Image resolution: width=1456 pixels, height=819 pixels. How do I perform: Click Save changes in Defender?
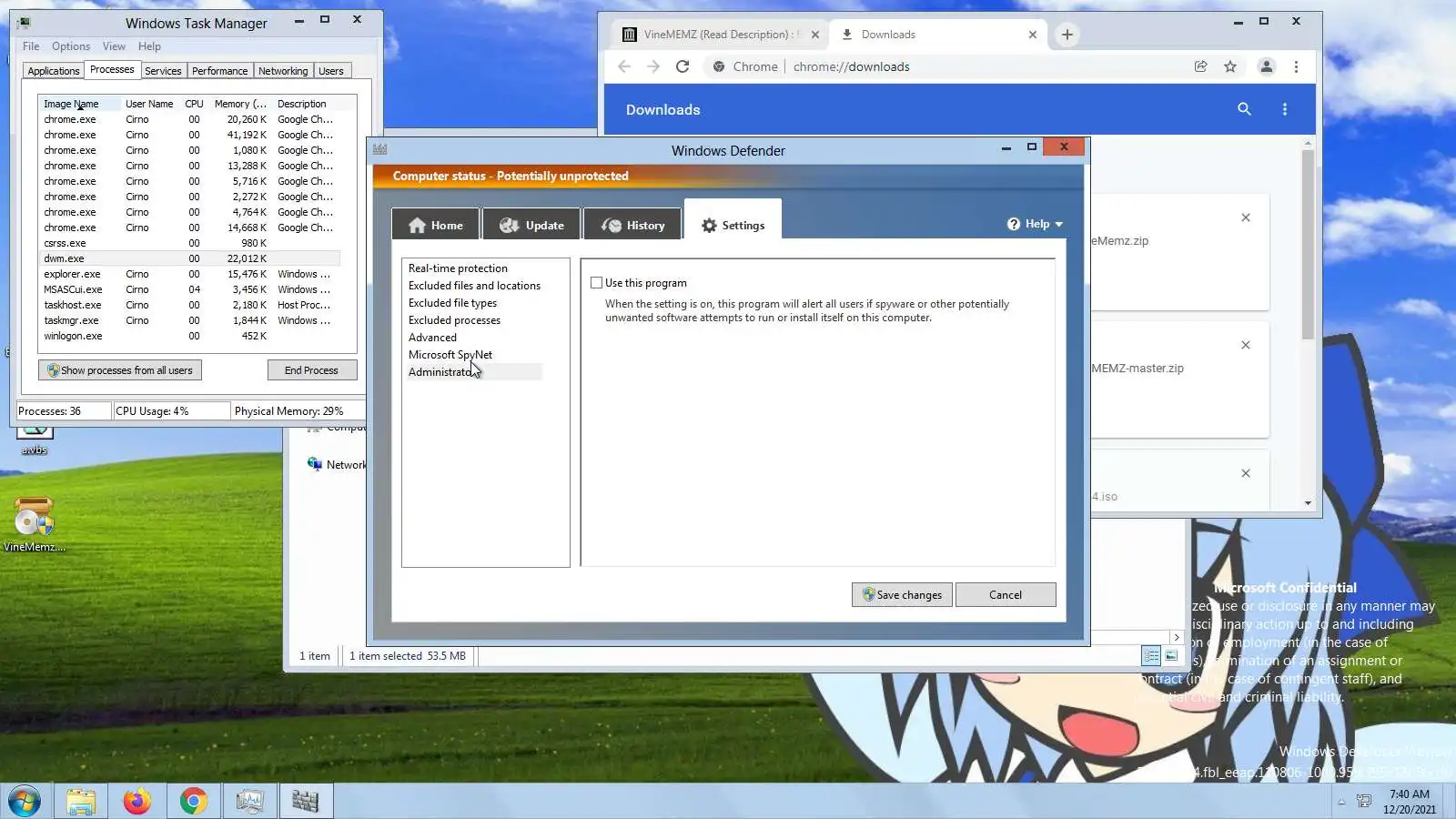coord(903,595)
